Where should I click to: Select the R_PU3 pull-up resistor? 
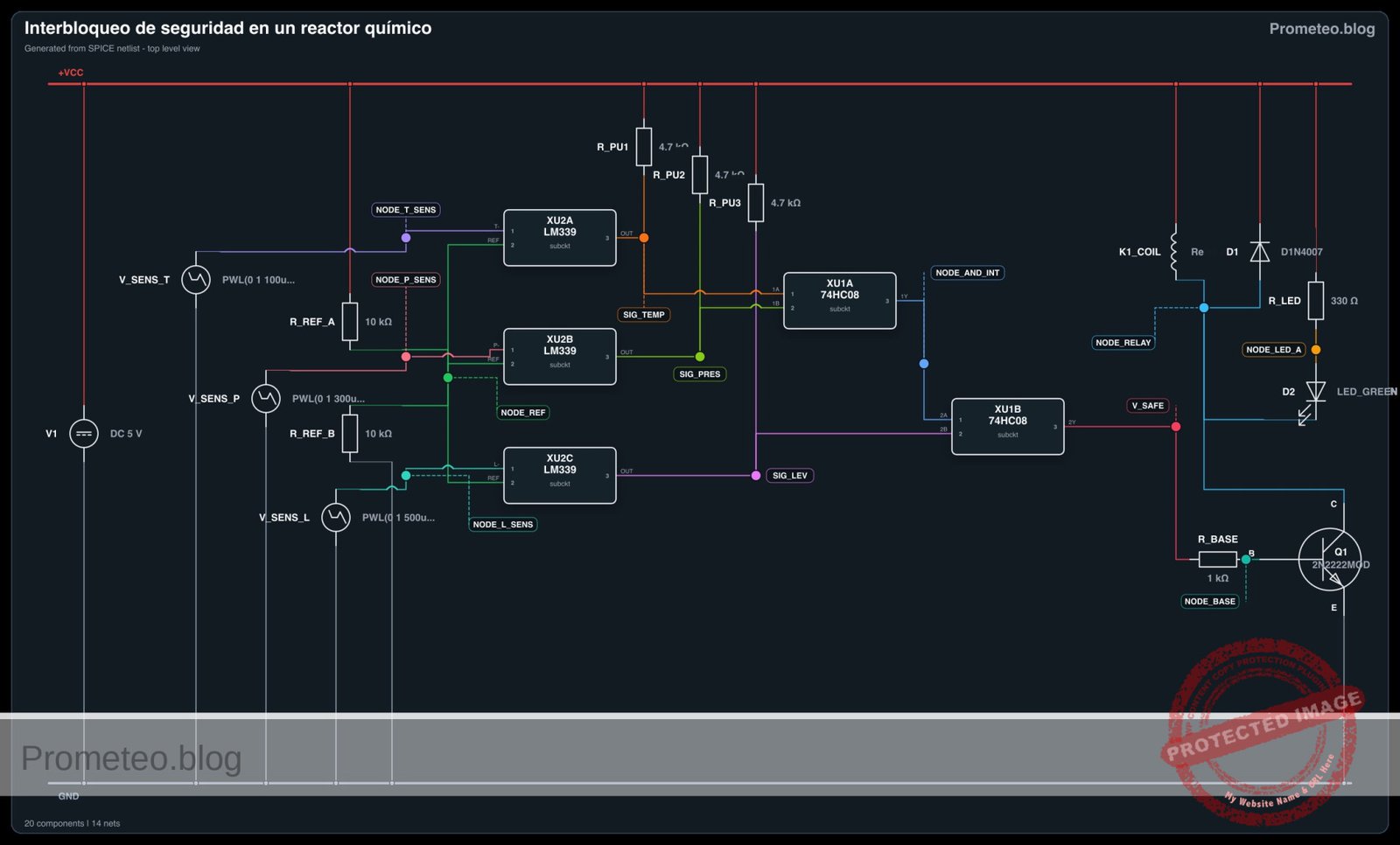click(756, 203)
